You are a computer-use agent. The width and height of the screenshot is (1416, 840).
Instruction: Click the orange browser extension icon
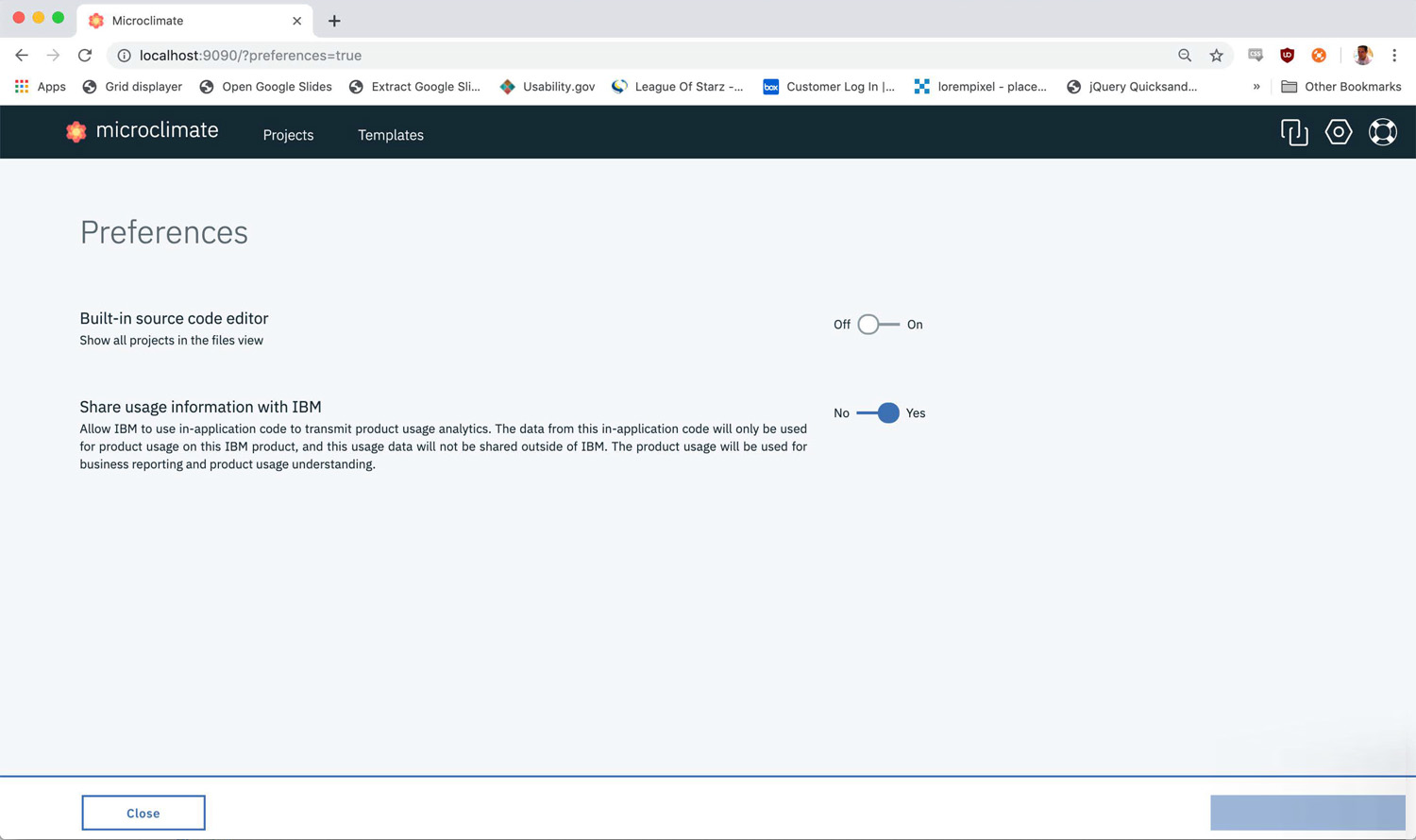point(1318,55)
